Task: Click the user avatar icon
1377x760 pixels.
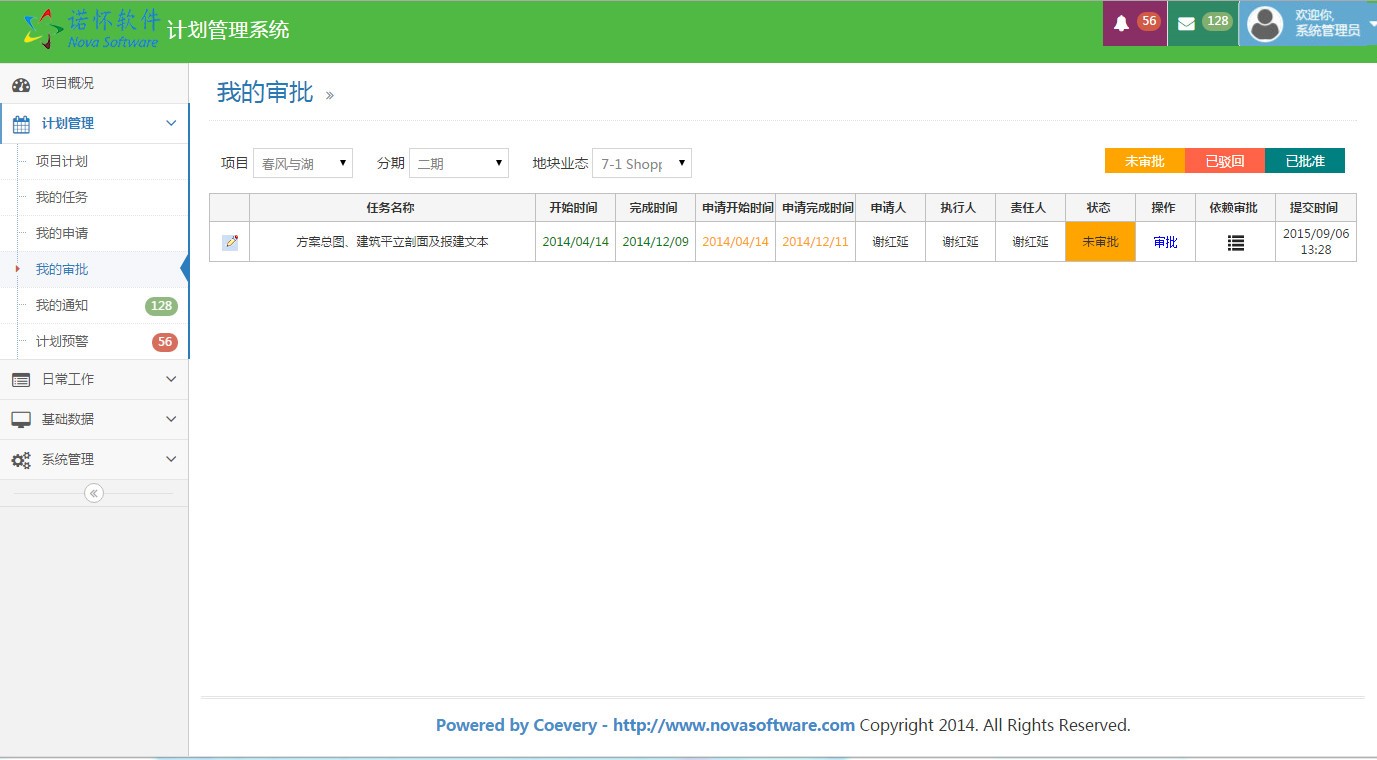Action: click(1265, 24)
